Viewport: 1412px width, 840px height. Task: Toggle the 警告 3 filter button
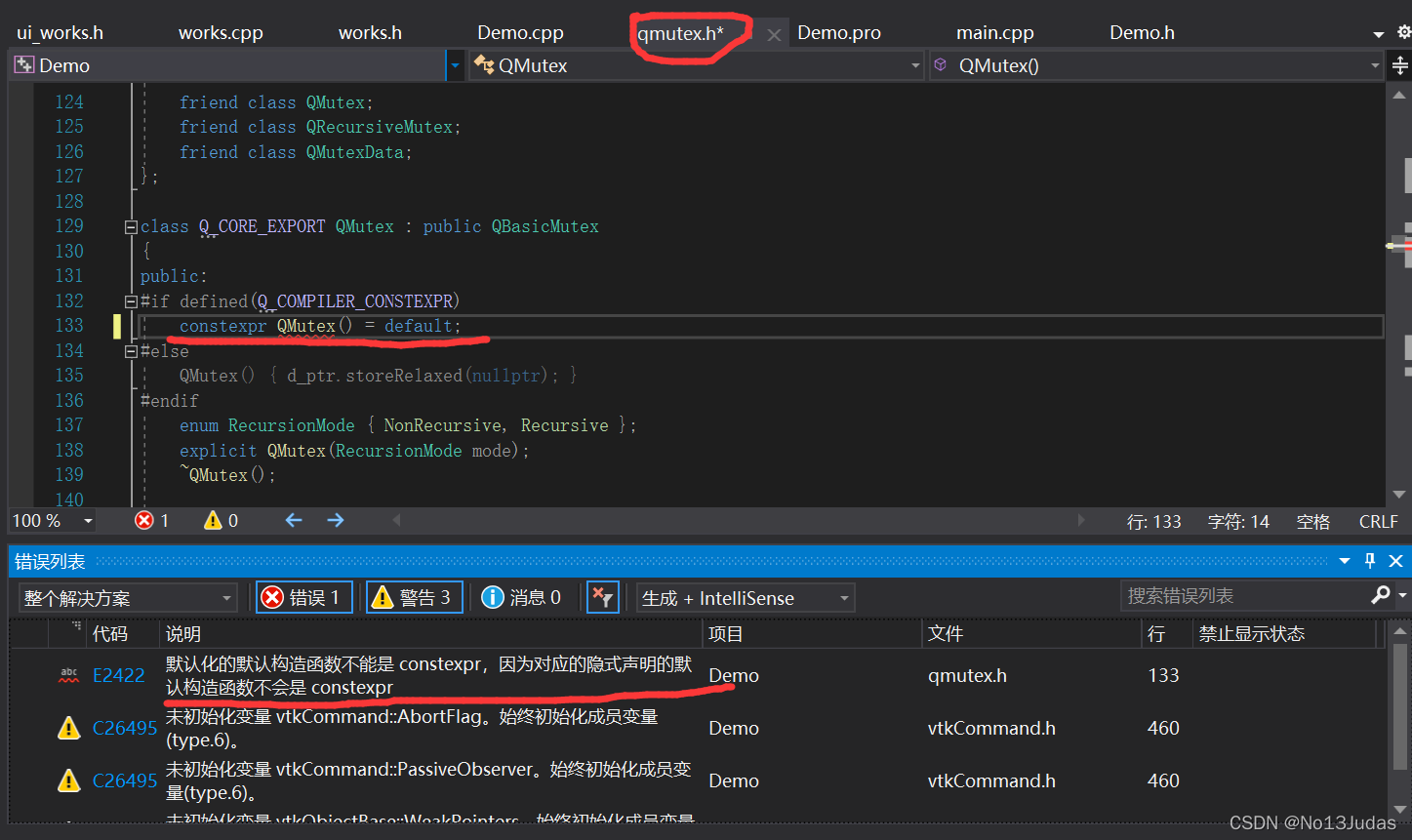pos(414,596)
